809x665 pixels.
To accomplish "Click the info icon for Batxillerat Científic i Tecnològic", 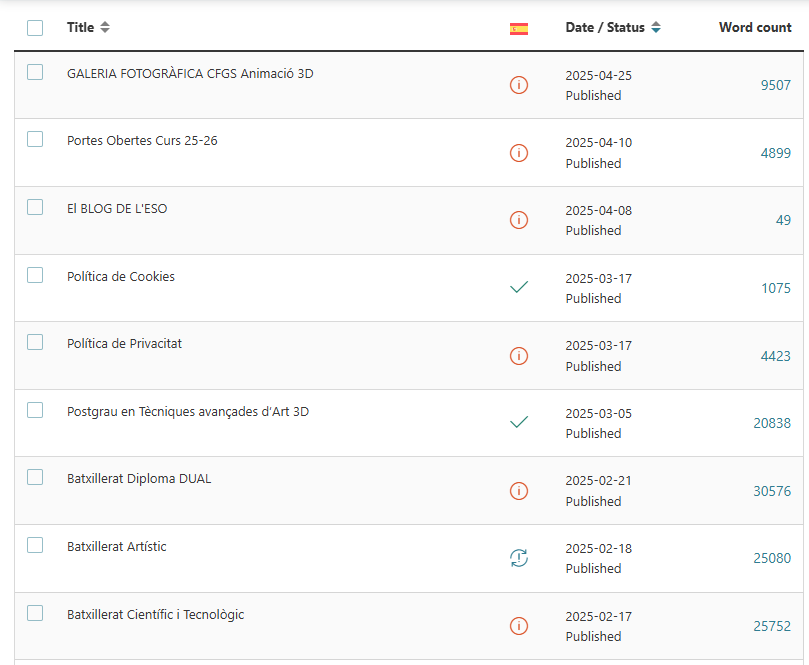I will [519, 626].
